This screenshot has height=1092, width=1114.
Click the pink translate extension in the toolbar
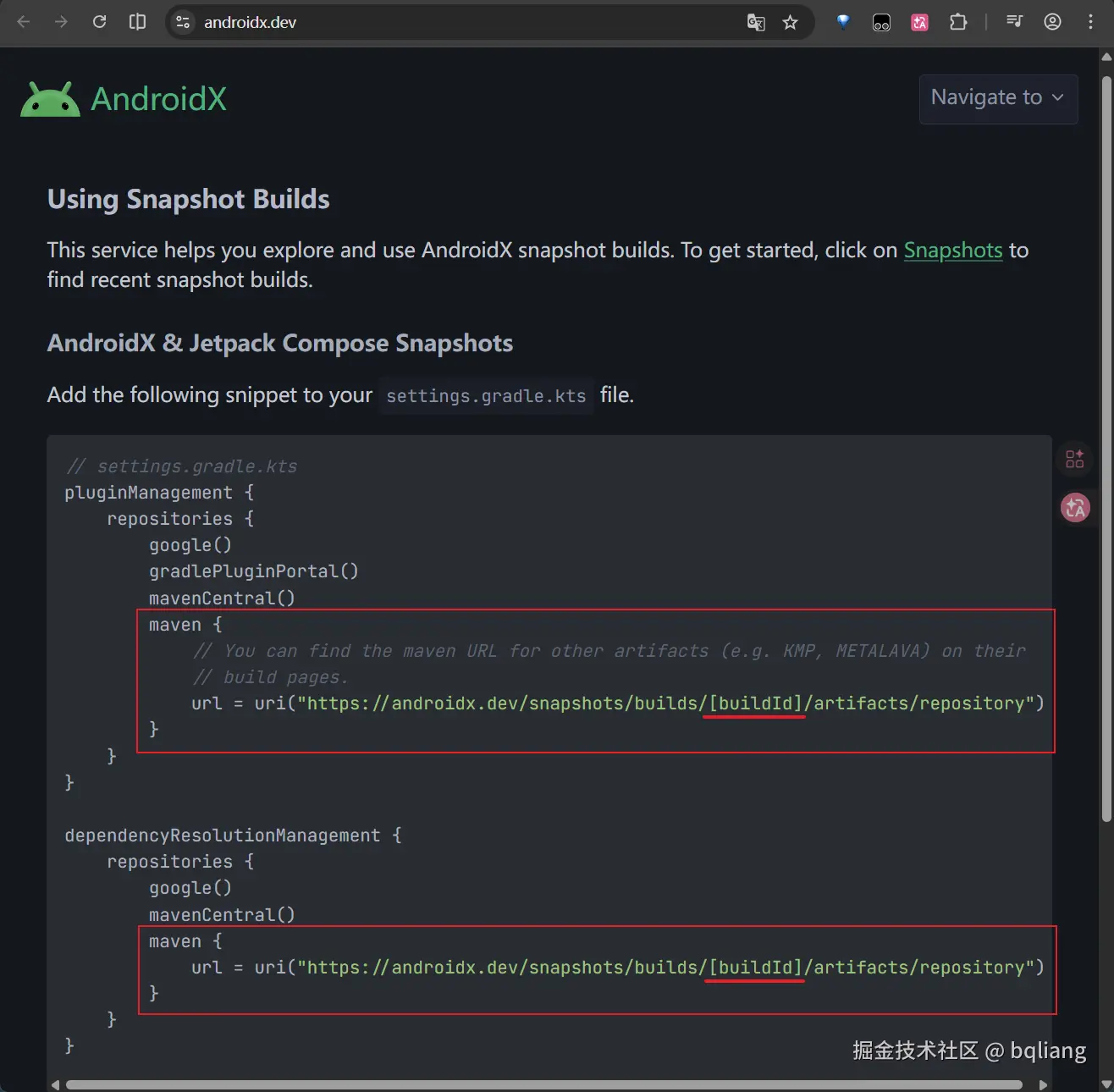(x=919, y=23)
